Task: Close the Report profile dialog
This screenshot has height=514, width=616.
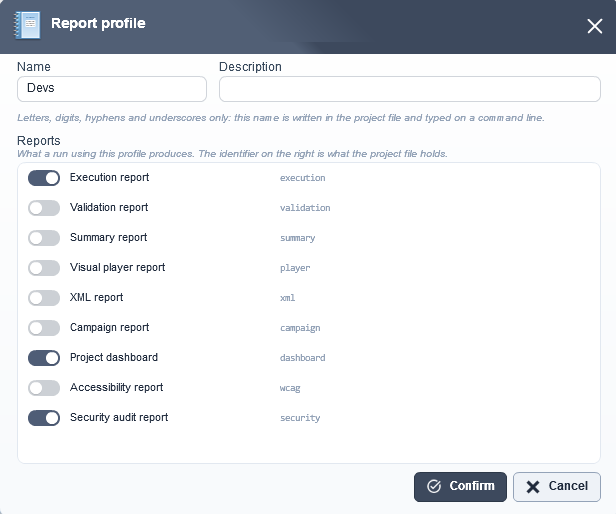Action: pos(594,26)
